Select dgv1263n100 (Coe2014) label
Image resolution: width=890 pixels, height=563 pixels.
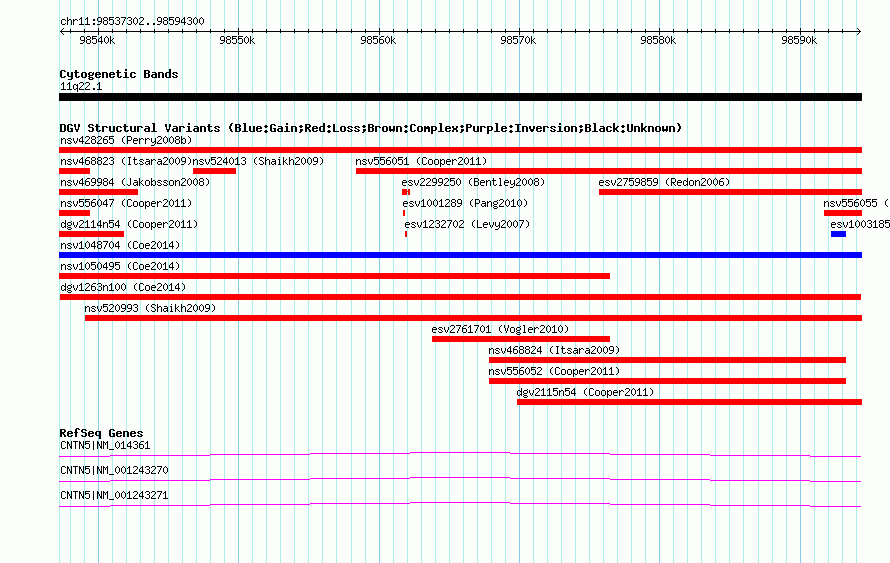(123, 287)
